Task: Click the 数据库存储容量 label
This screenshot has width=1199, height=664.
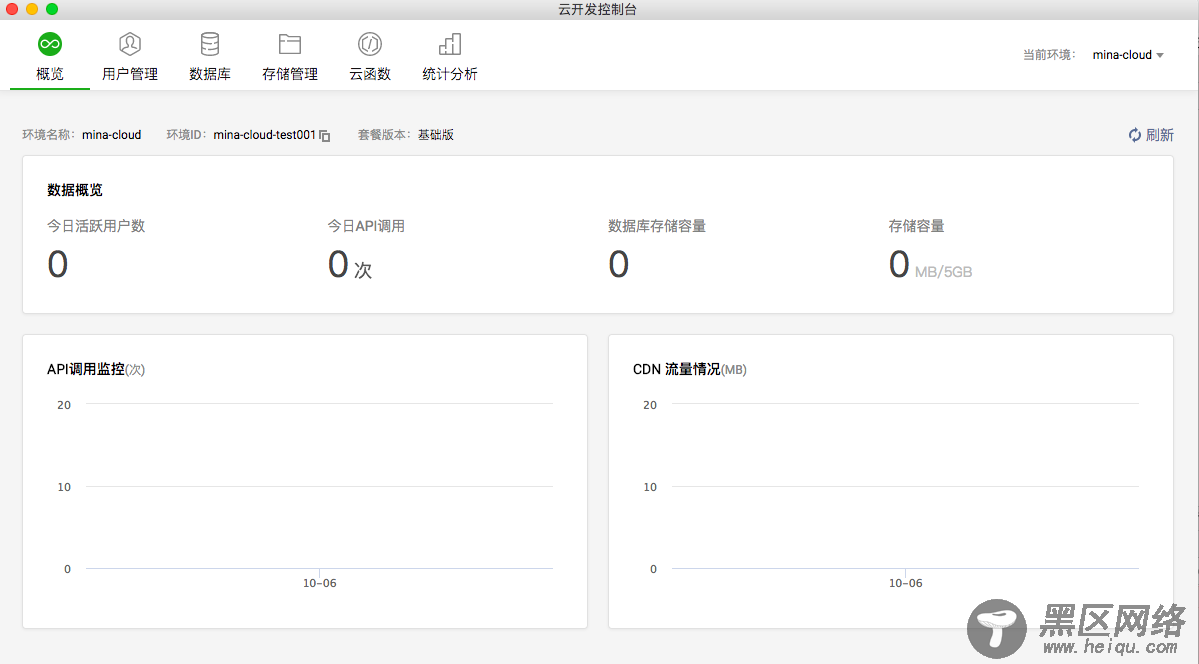Action: click(657, 226)
